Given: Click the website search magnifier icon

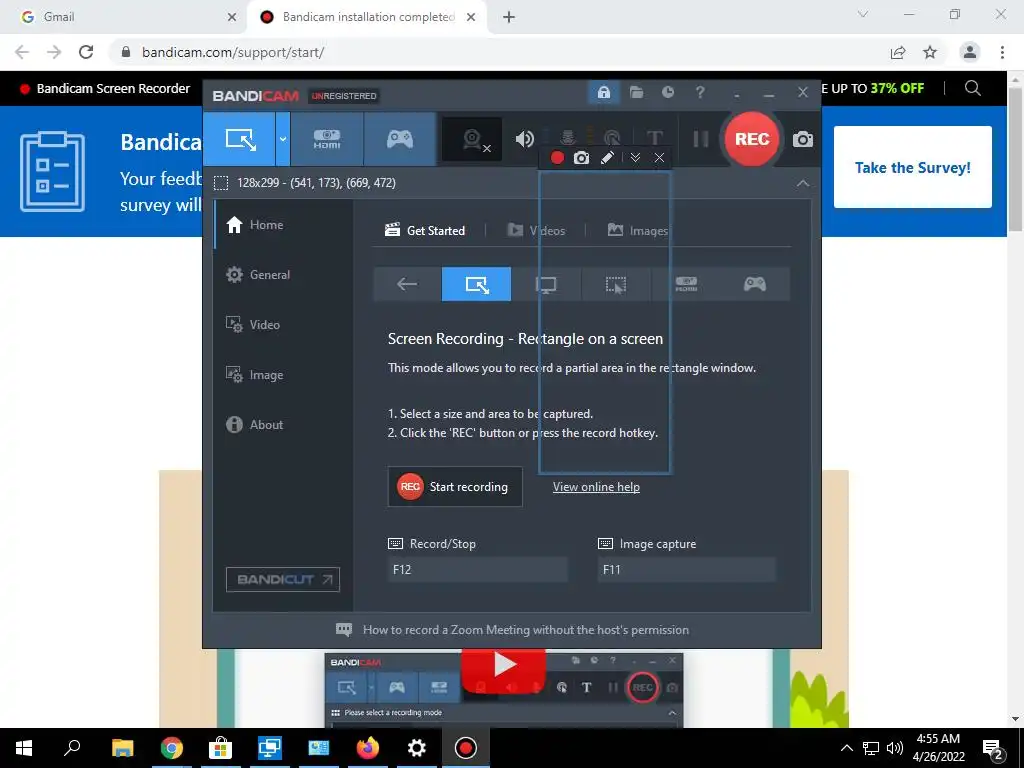Looking at the screenshot, I should pos(972,88).
